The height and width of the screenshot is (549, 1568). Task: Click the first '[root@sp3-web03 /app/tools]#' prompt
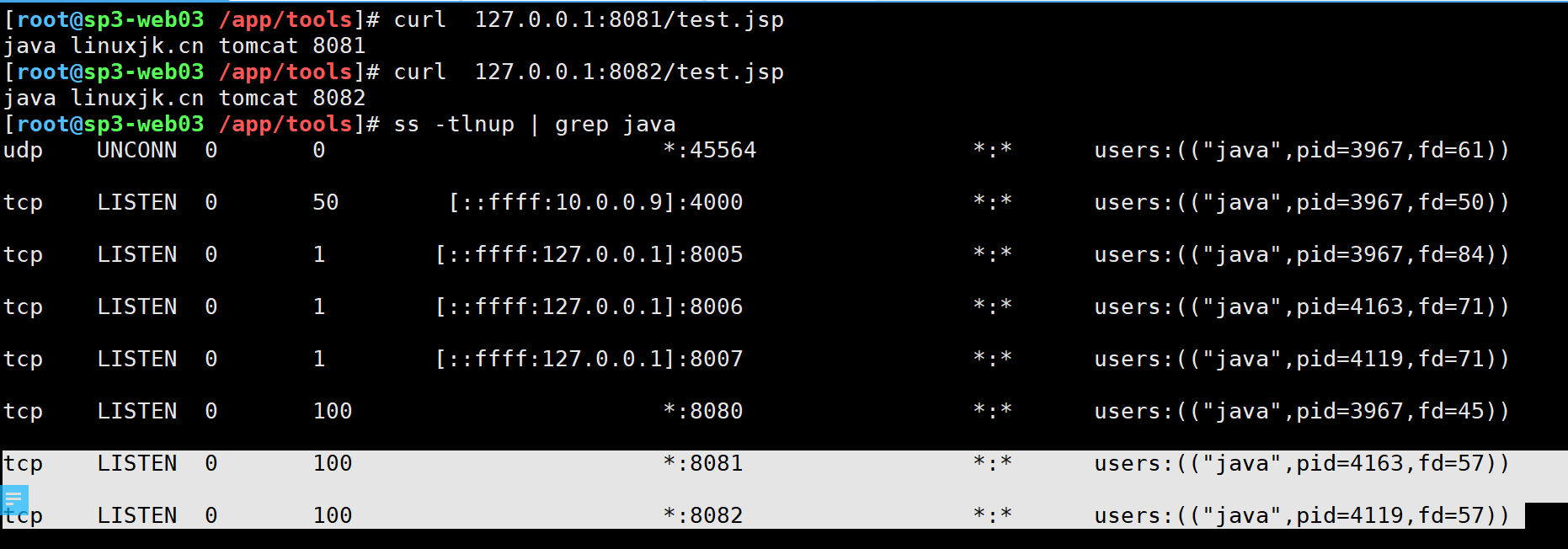(x=192, y=20)
